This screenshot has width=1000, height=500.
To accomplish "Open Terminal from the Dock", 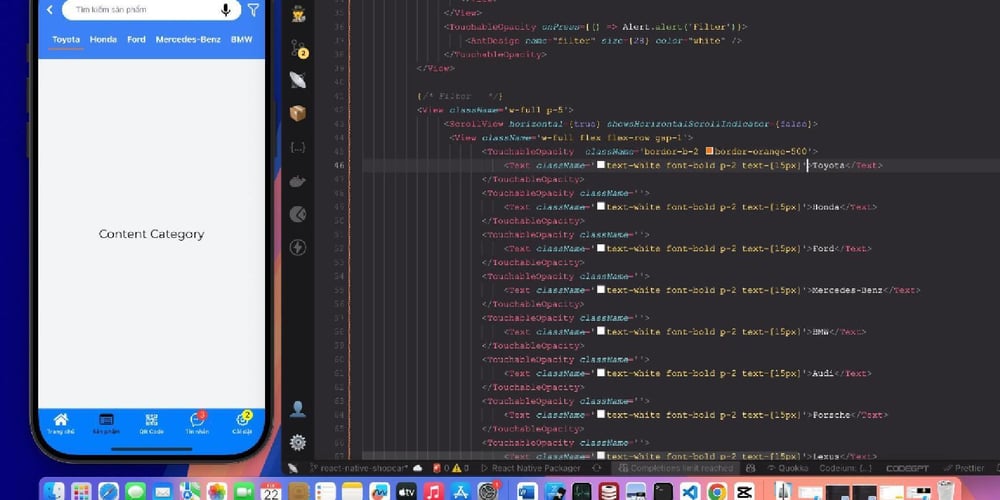I will 663,492.
